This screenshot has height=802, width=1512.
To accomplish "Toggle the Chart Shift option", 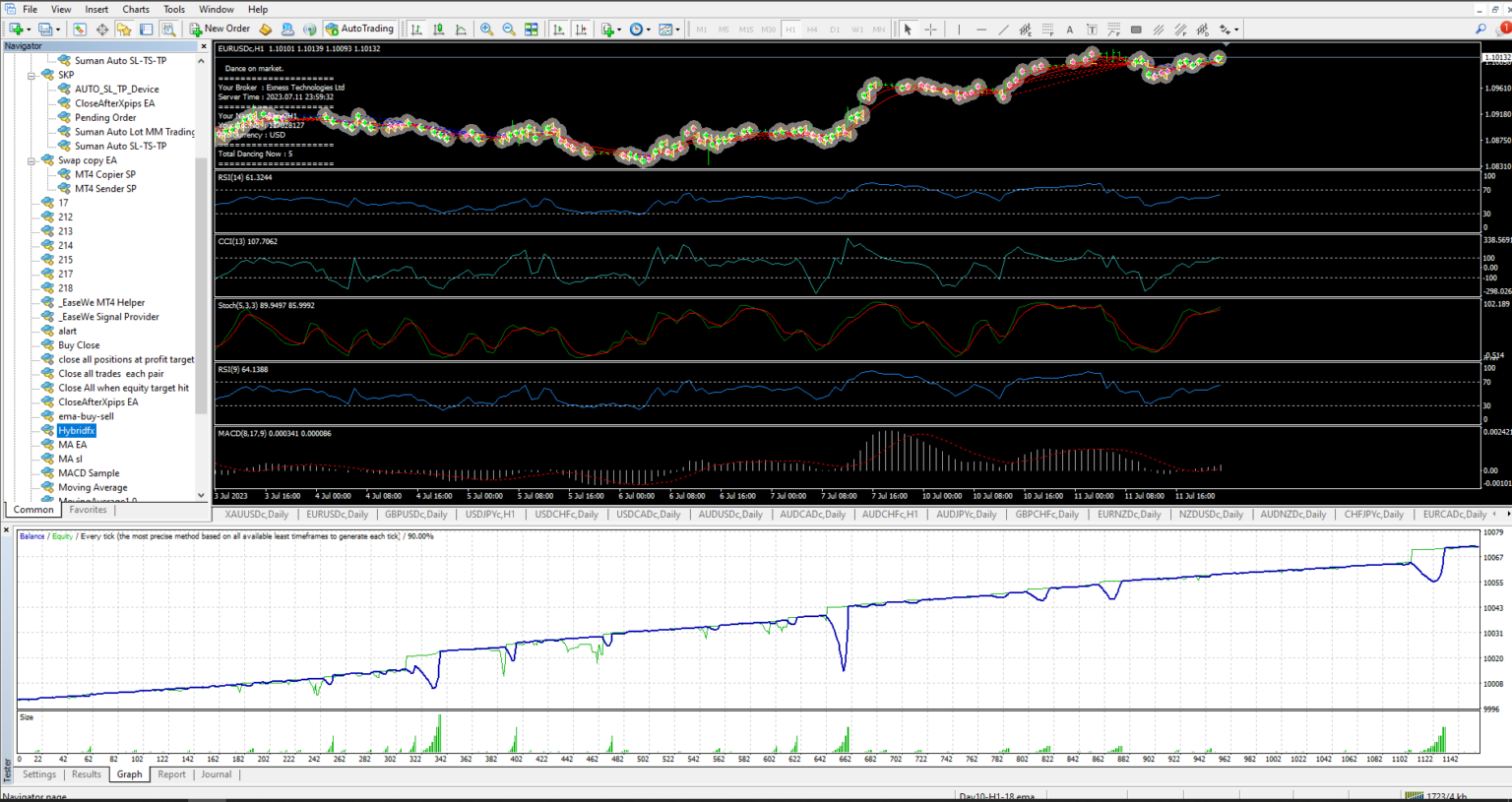I will [x=581, y=29].
